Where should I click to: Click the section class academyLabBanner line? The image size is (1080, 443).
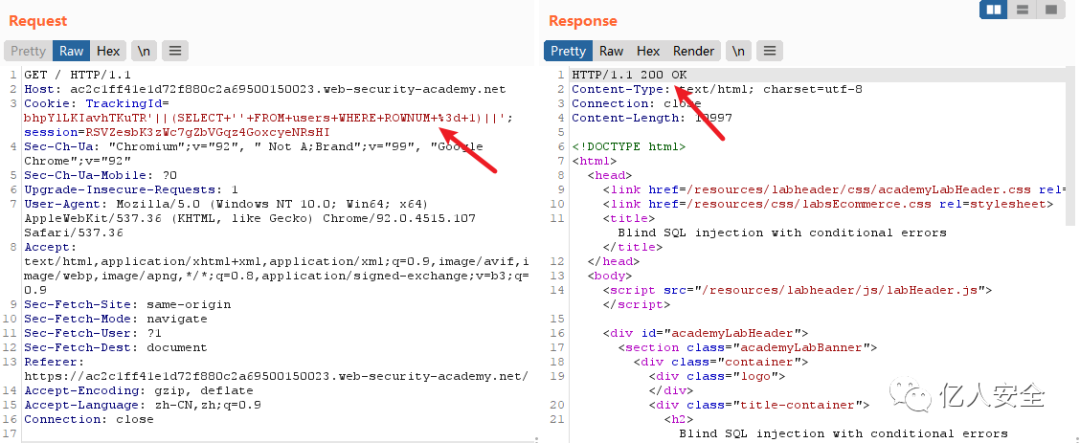(x=747, y=348)
